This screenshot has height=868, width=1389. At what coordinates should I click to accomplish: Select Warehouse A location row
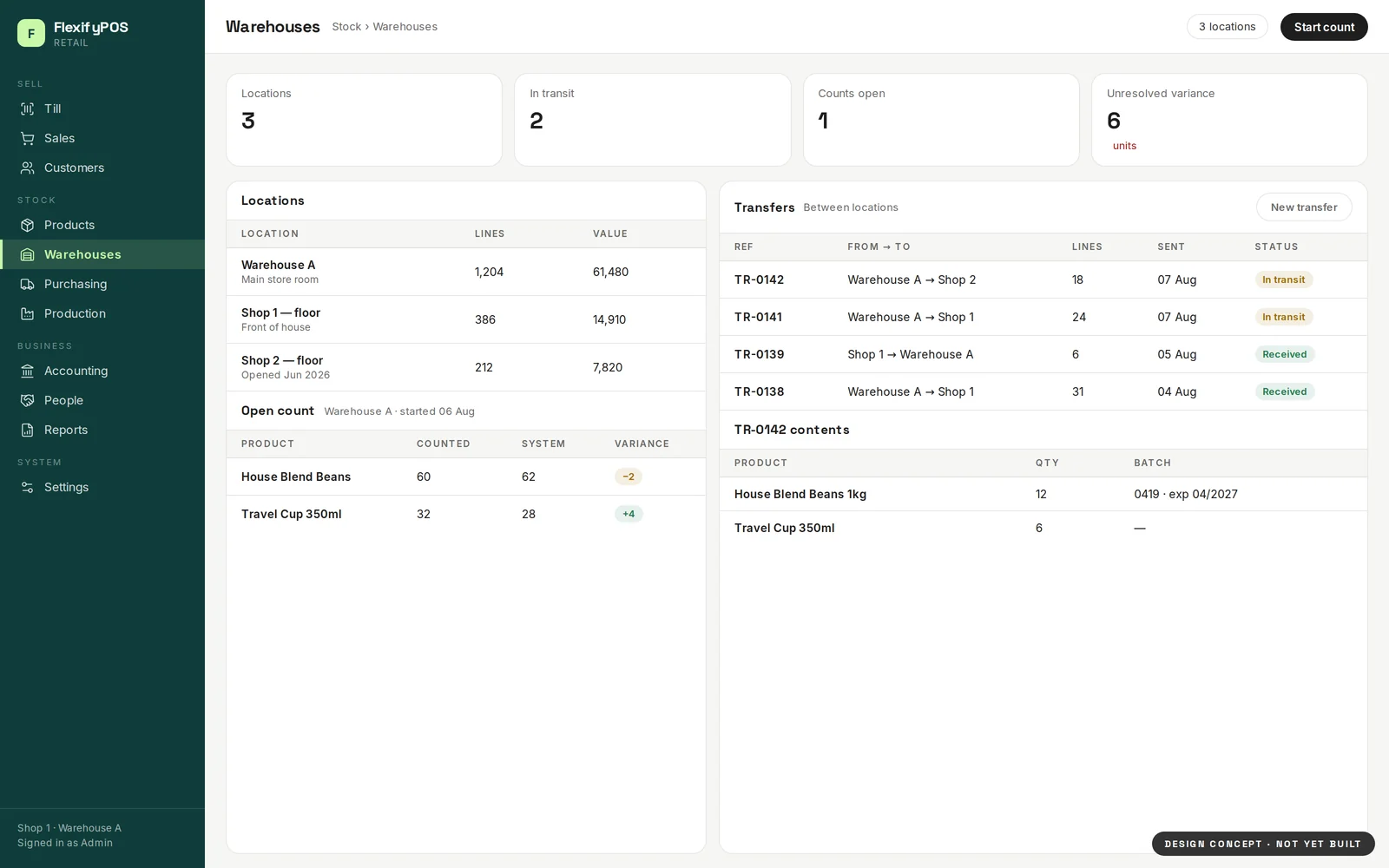tap(466, 272)
